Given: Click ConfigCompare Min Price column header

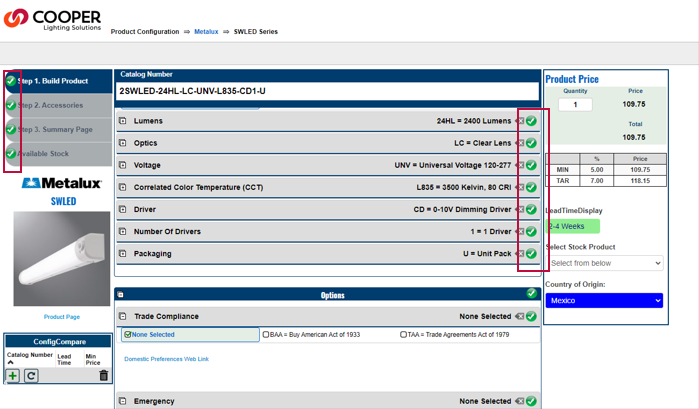Looking at the screenshot, I should [93, 359].
